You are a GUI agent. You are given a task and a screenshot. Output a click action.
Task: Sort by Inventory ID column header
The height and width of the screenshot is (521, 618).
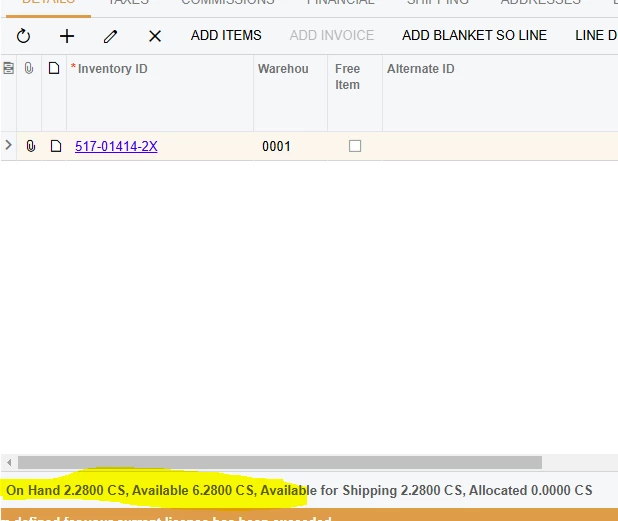(x=160, y=93)
